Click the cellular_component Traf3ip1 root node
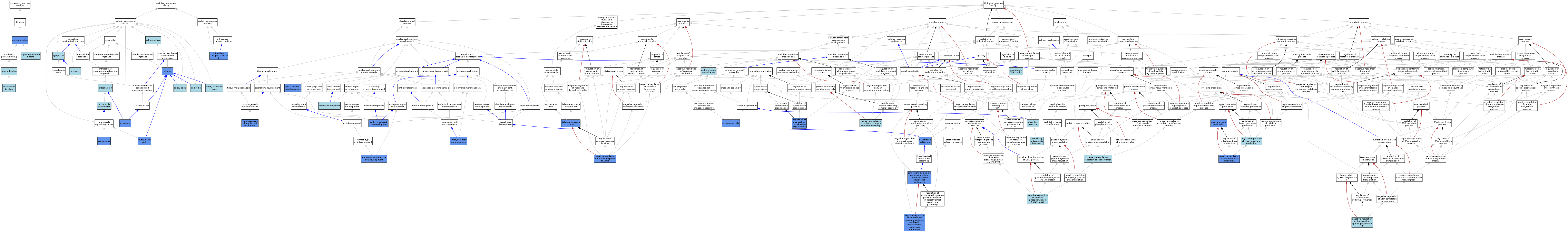Image resolution: width=1568 pixels, height=232 pixels. tap(166, 4)
